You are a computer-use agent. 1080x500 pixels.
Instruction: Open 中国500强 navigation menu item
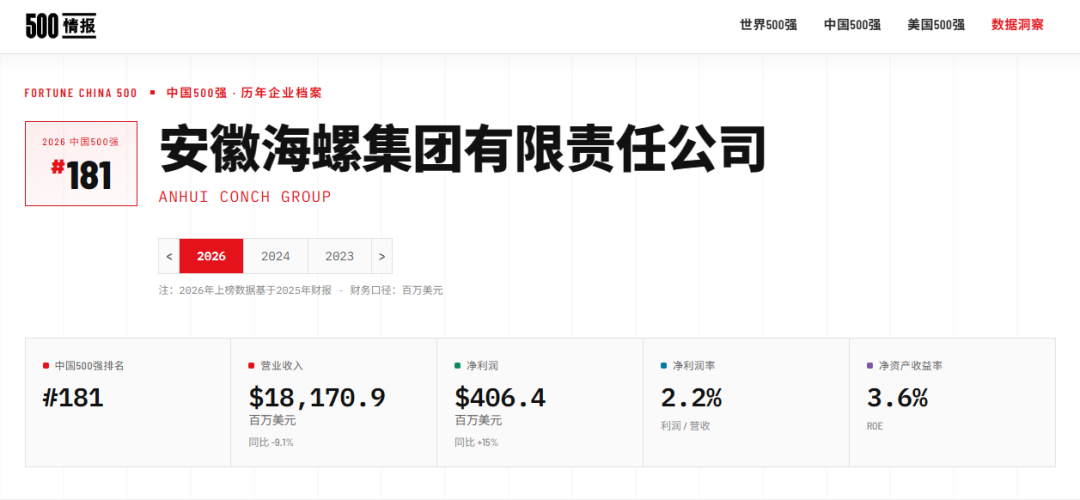[x=853, y=25]
